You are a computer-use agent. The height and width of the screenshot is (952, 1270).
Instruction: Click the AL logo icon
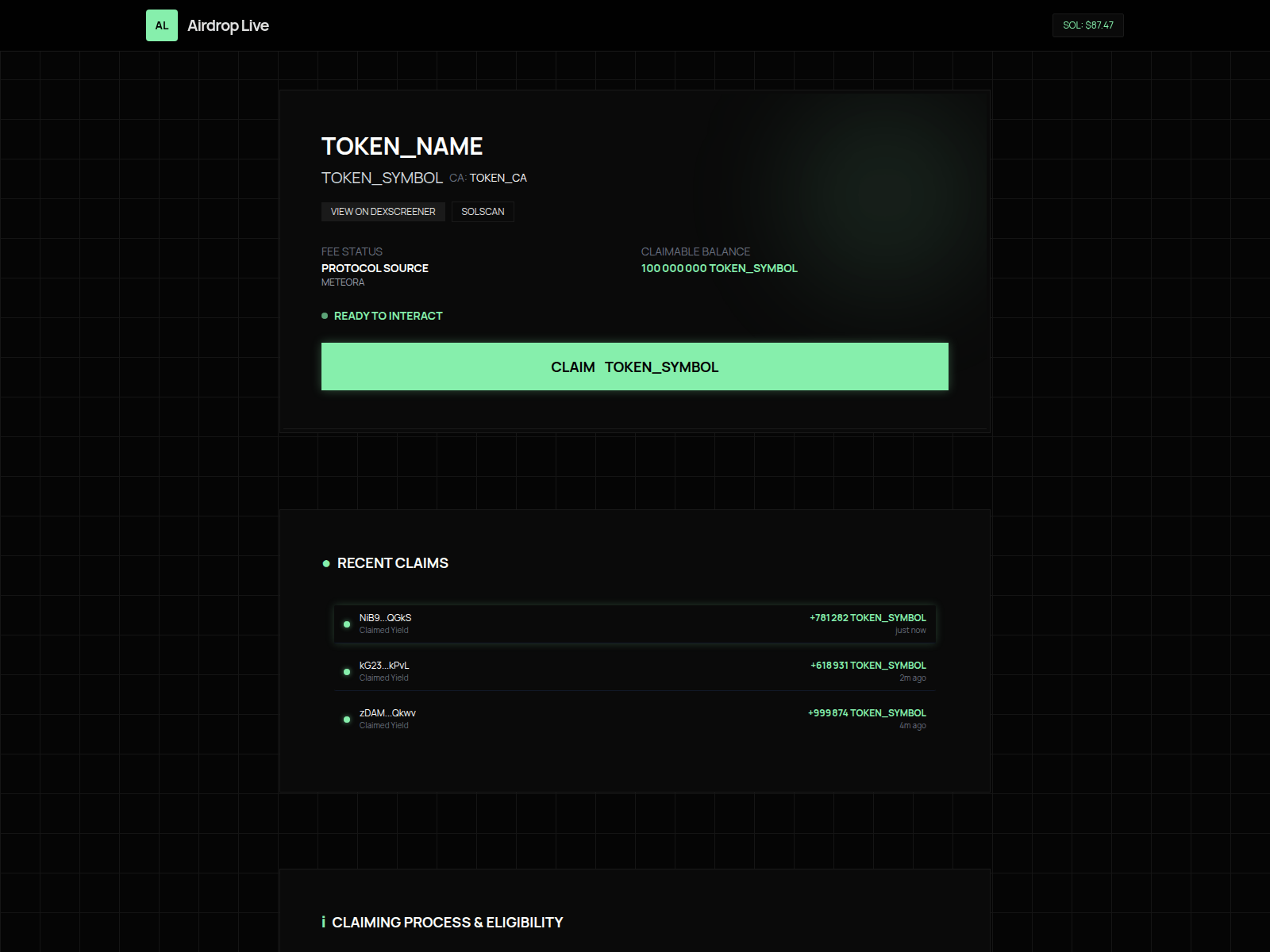click(162, 25)
